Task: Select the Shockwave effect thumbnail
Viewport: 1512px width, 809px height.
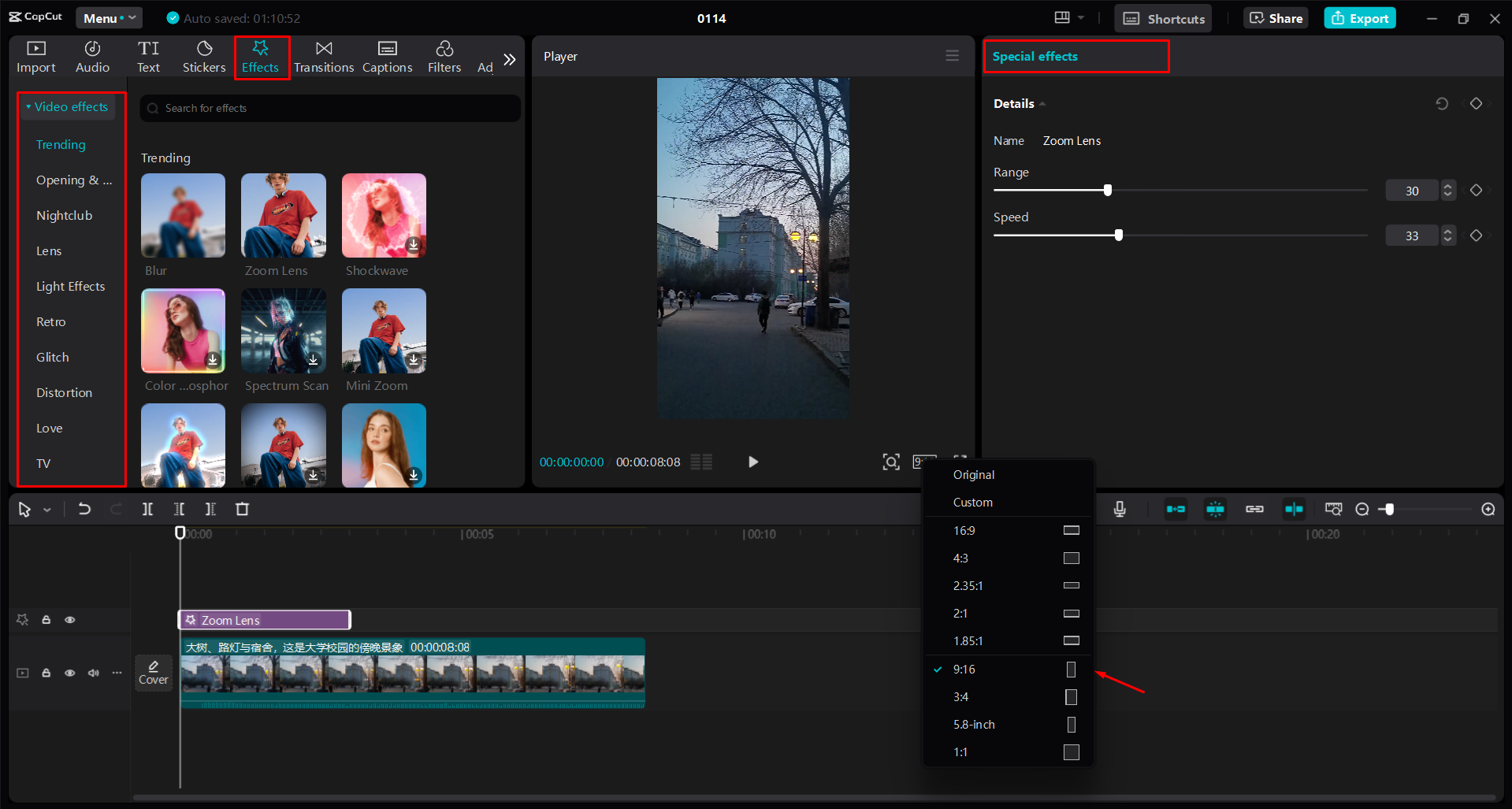Action: 384,215
